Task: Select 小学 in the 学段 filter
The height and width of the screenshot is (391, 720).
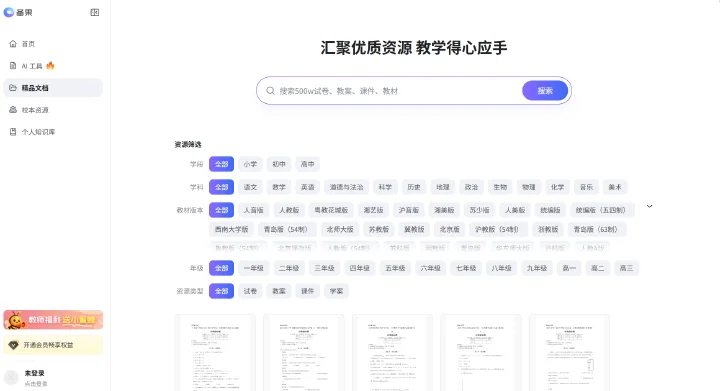Action: (x=250, y=164)
